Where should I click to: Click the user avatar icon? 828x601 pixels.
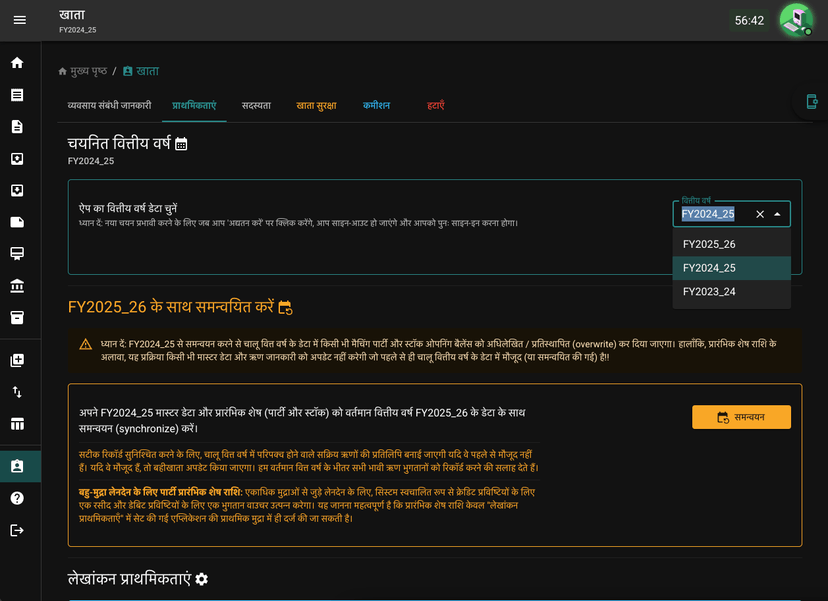tap(796, 20)
